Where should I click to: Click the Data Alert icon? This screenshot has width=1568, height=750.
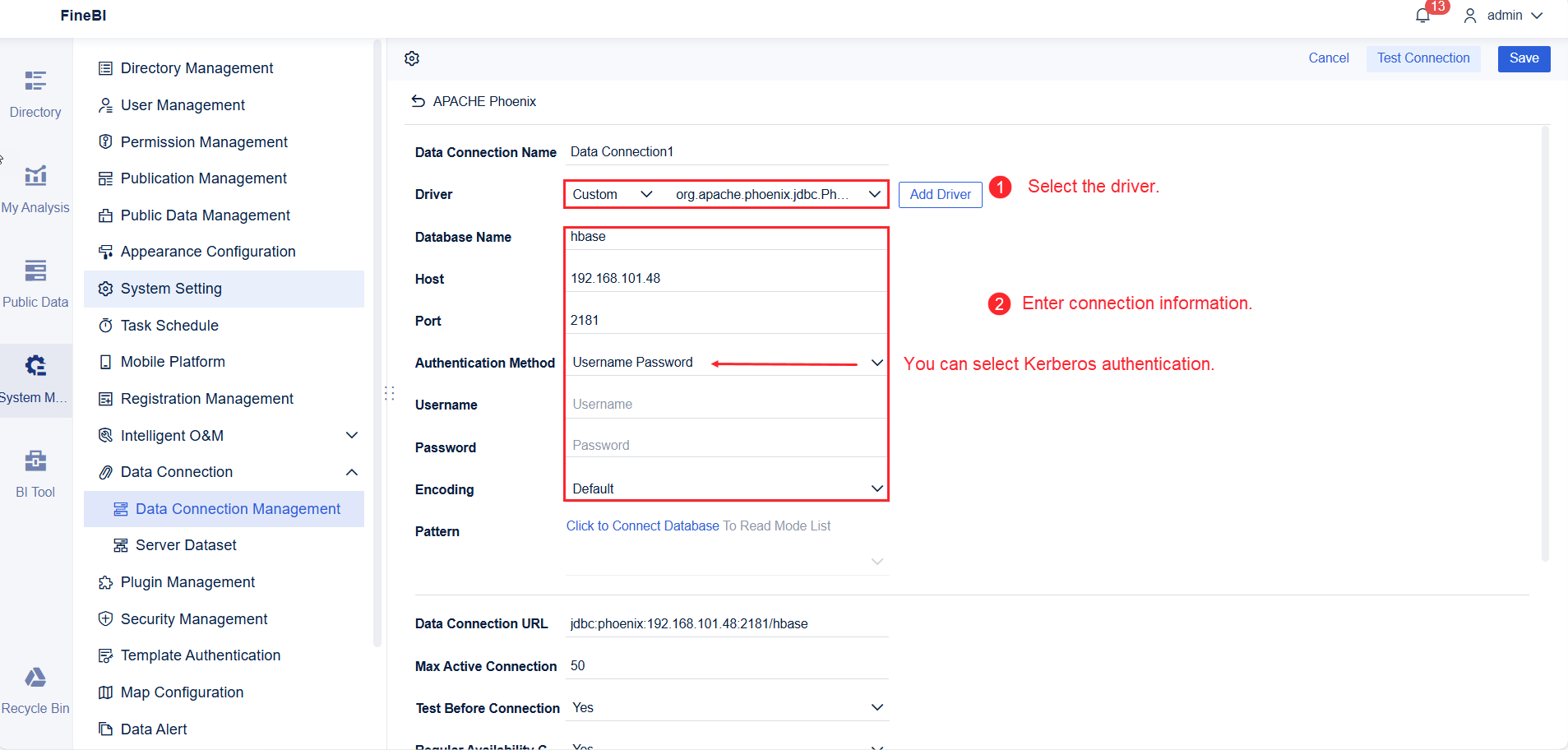(x=105, y=729)
